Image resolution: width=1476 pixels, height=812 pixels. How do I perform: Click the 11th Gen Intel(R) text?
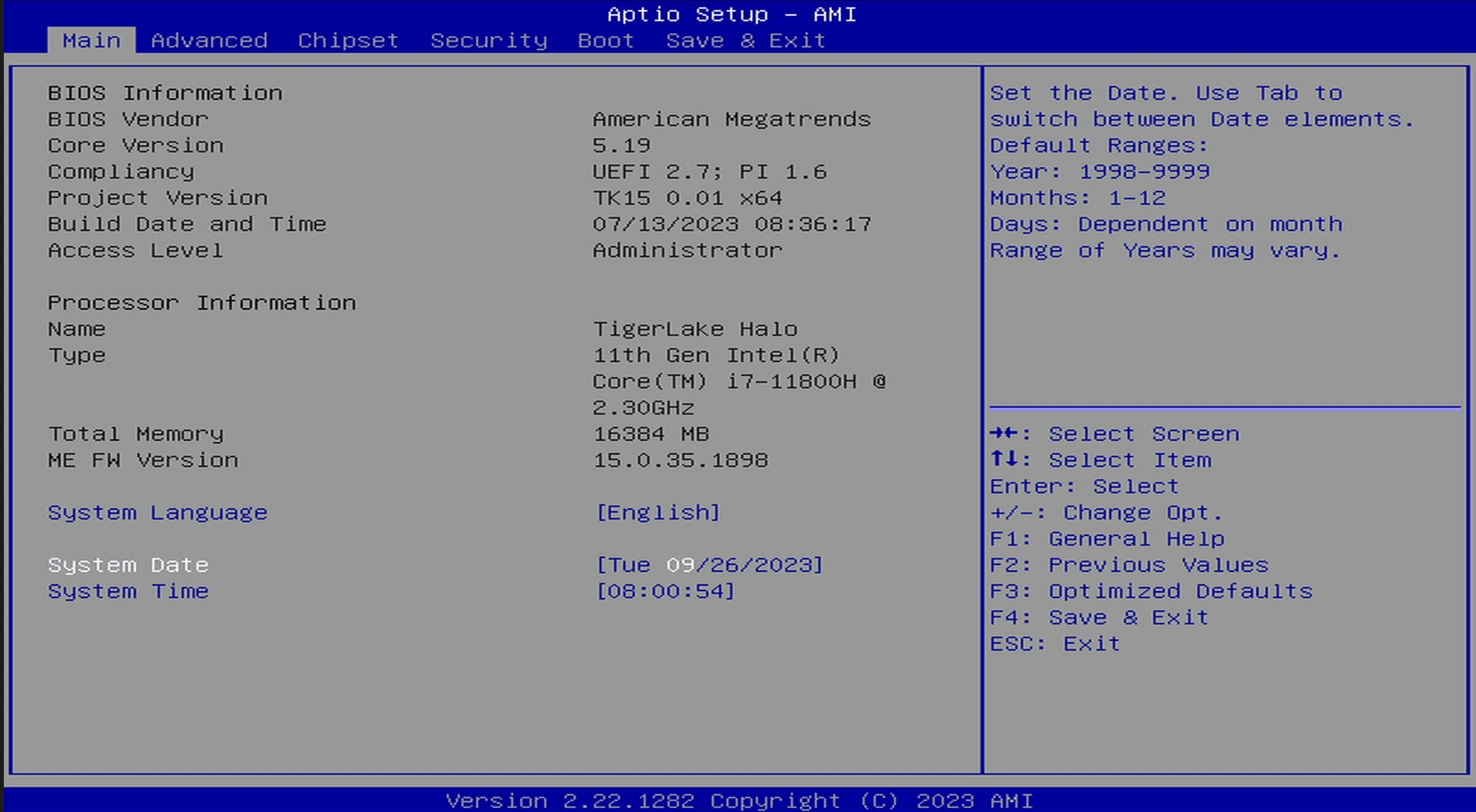(x=717, y=356)
